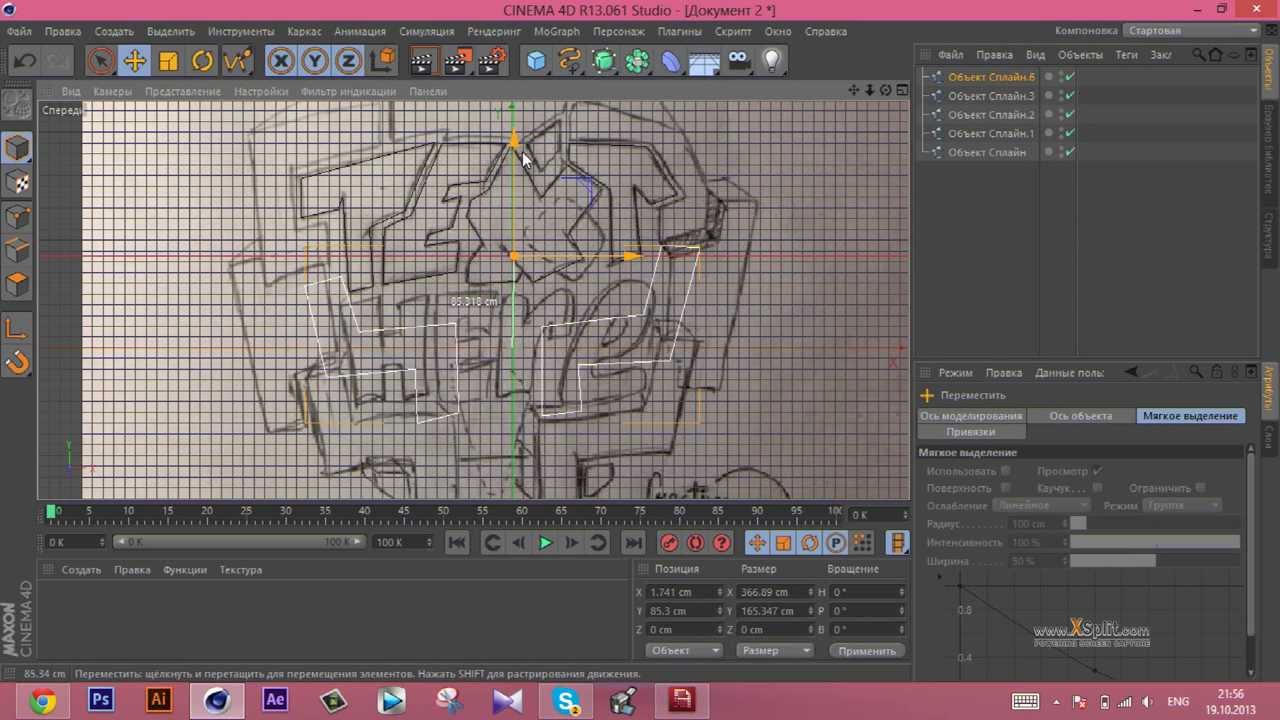Click the X position field 1.741 cm
This screenshot has width=1280, height=720.
pos(685,592)
